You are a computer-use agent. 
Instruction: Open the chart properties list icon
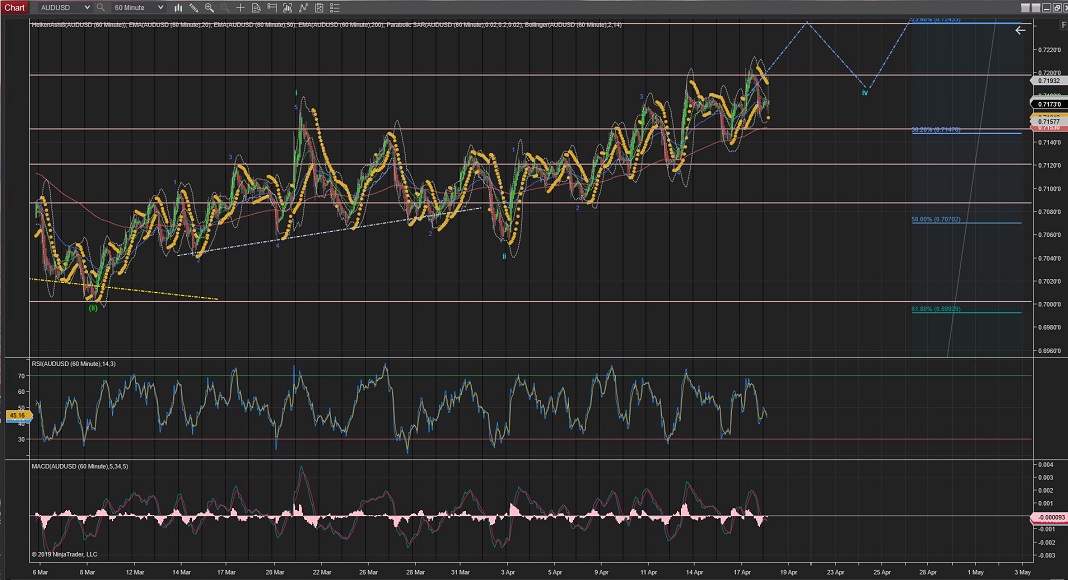[x=334, y=7]
